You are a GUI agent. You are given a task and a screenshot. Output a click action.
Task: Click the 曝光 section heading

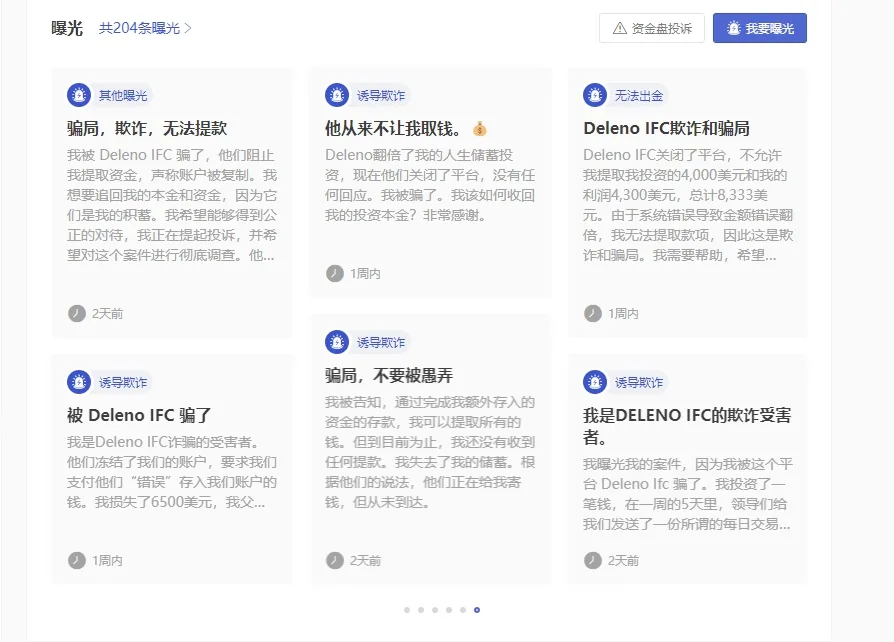(x=67, y=28)
